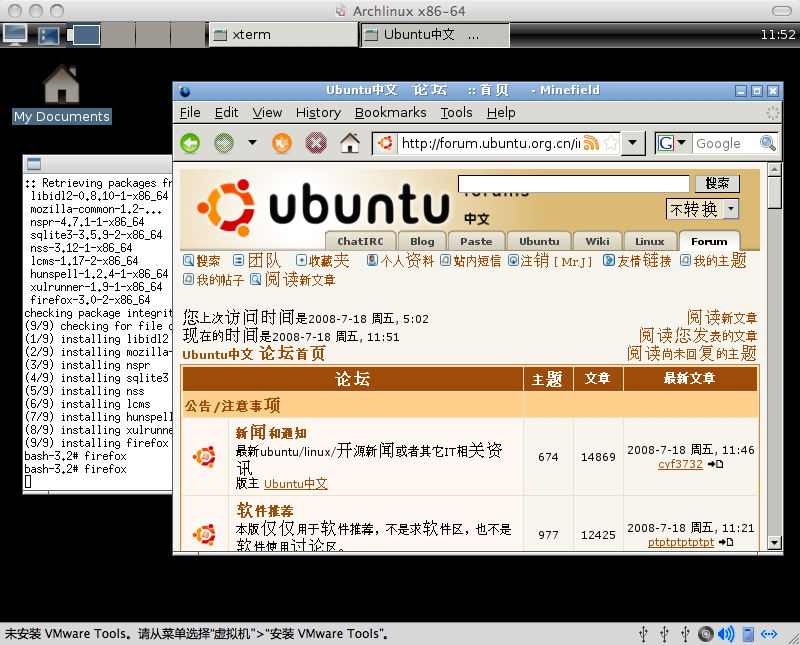Open the Tools menu
This screenshot has height=645, width=800.
(457, 112)
